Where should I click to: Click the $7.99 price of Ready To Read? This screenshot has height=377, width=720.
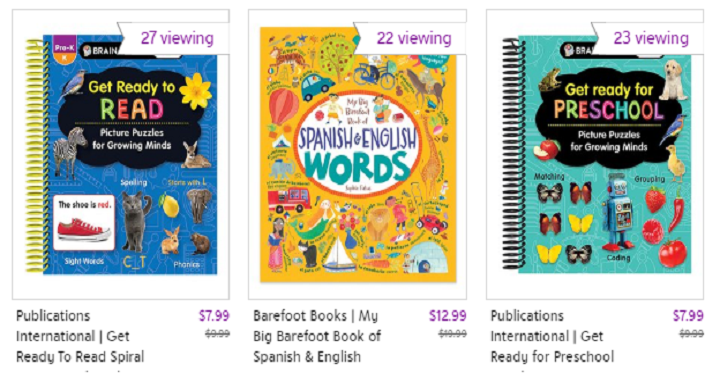coord(214,315)
